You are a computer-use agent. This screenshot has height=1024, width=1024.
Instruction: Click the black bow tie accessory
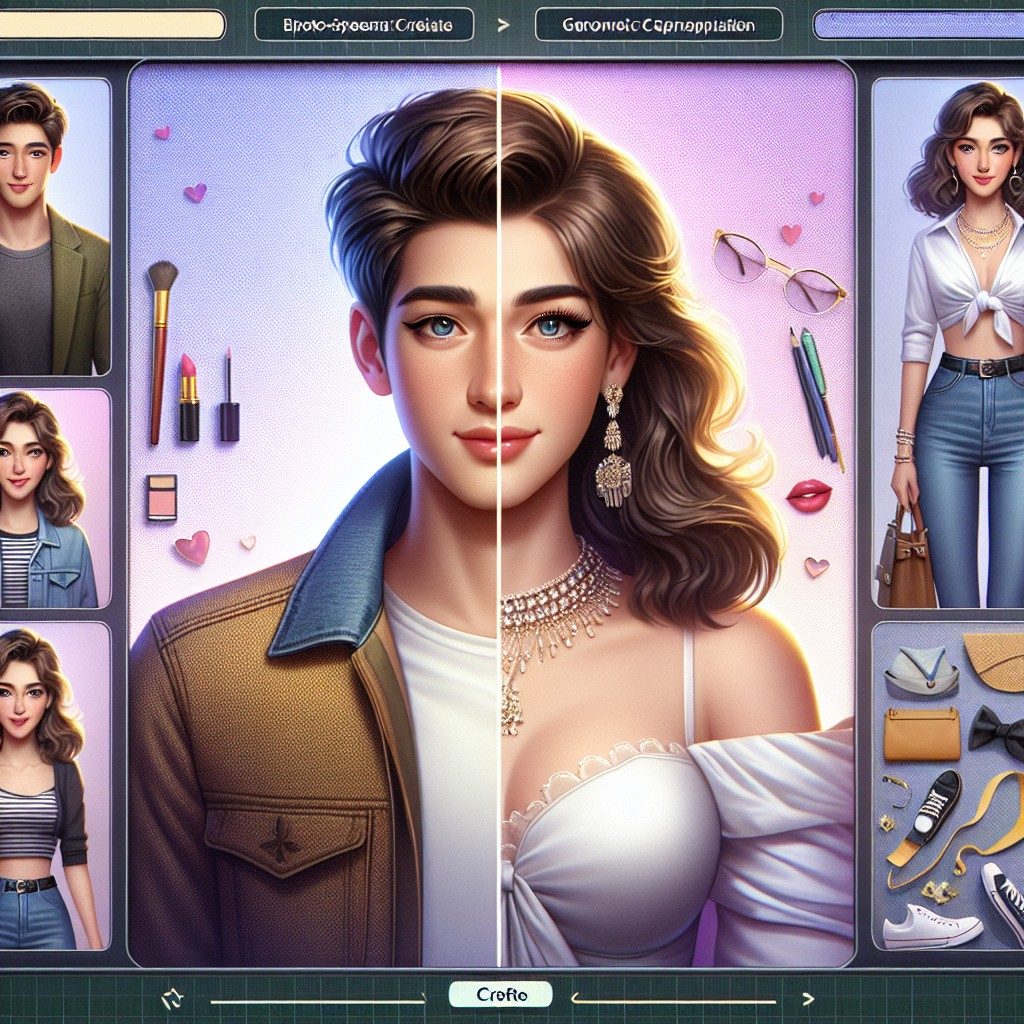(x=996, y=732)
